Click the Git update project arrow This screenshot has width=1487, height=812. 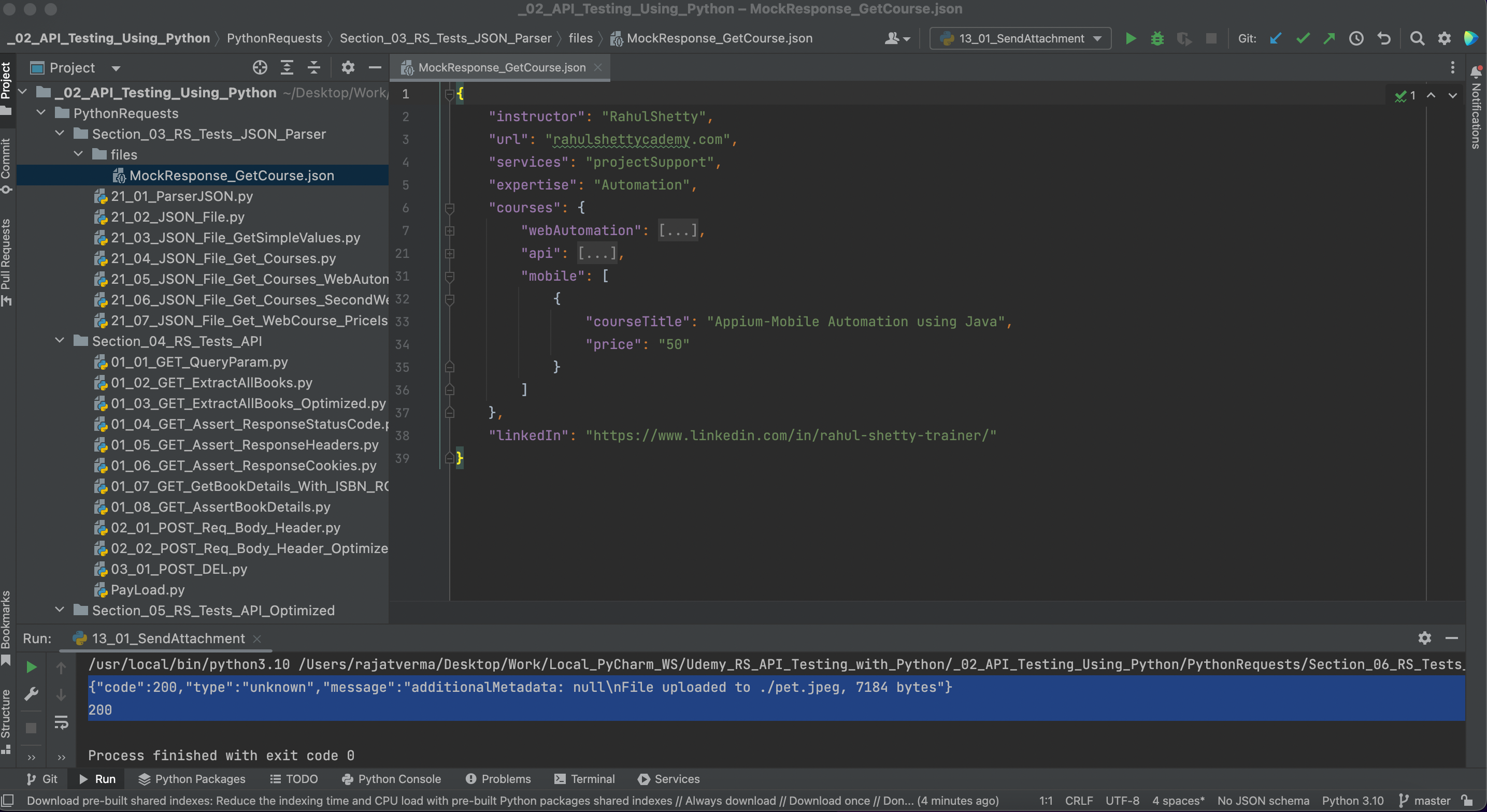pos(1276,39)
